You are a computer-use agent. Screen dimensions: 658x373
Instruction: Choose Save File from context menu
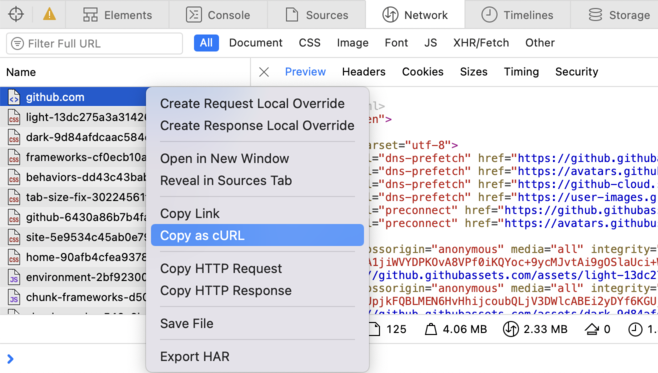click(x=257, y=323)
